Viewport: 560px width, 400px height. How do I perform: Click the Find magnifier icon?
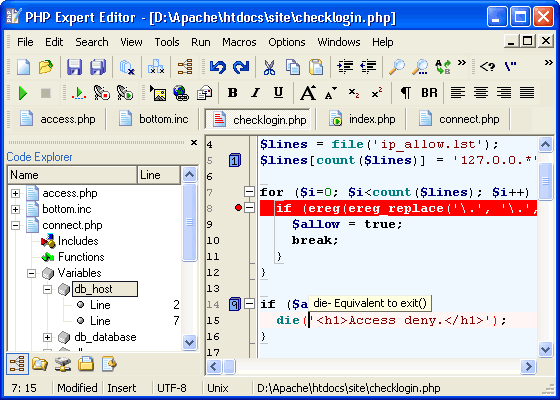click(x=396, y=67)
